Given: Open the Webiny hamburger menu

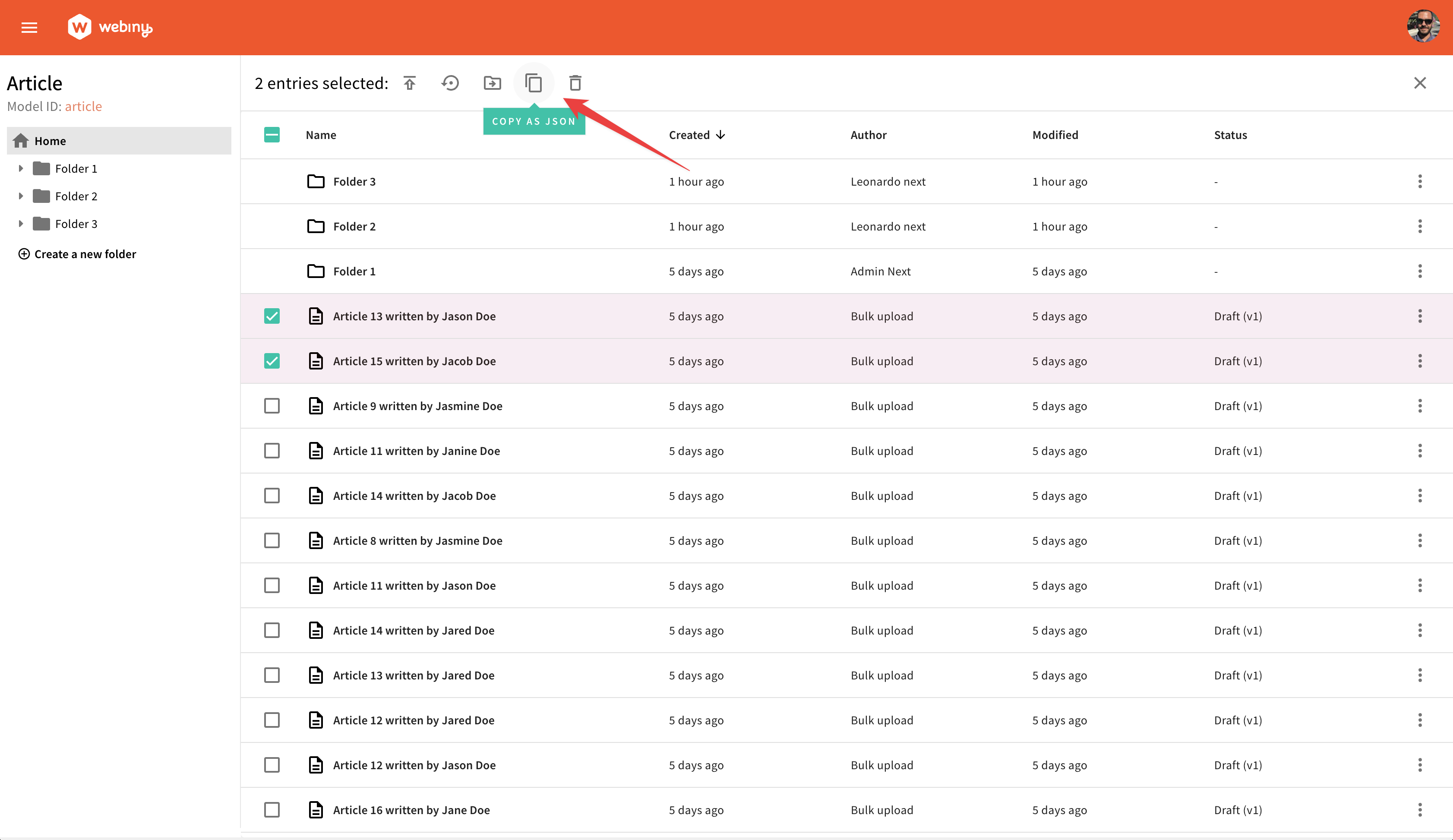Looking at the screenshot, I should coord(29,27).
